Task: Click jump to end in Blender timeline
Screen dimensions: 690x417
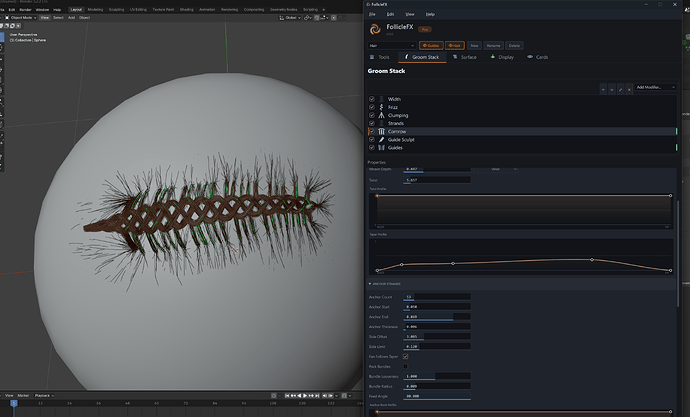Action: pyautogui.click(x=316, y=395)
